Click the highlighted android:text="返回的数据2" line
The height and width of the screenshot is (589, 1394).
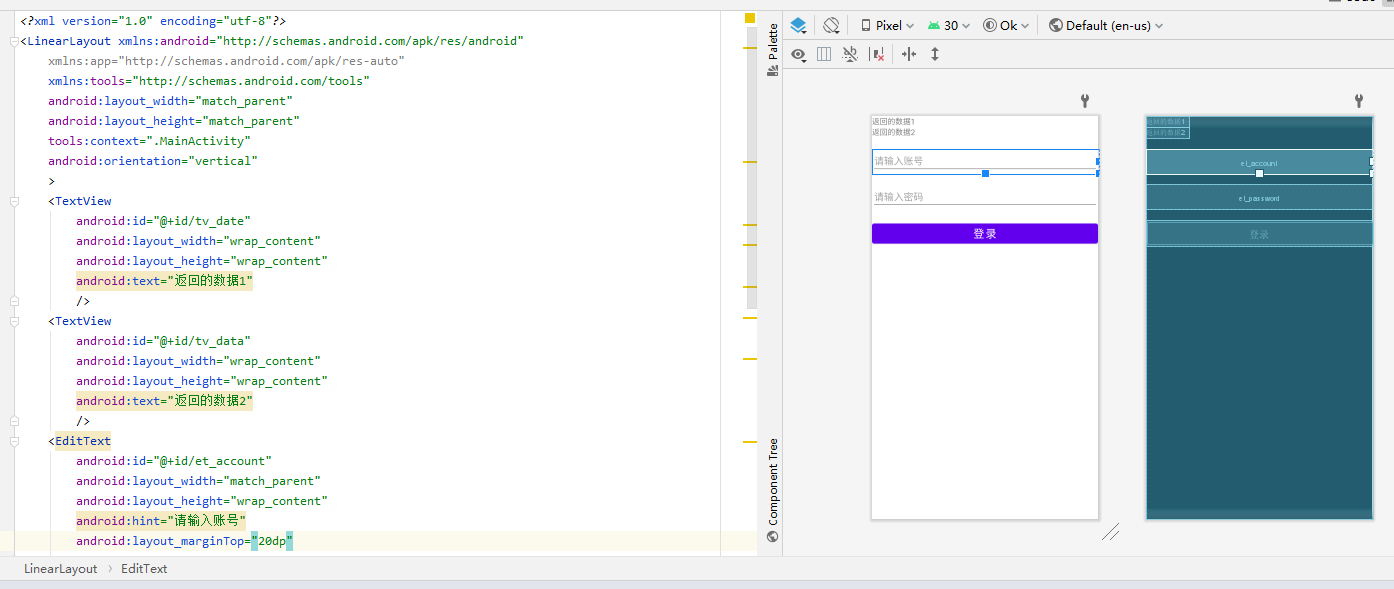(x=165, y=401)
